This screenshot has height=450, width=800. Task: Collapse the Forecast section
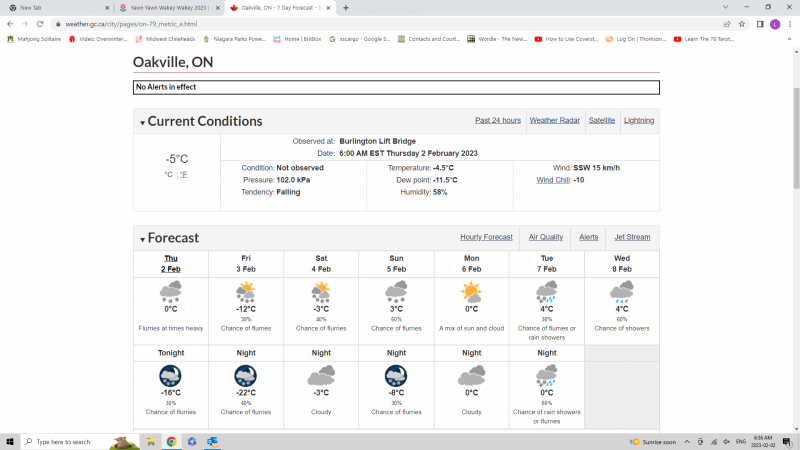click(x=142, y=240)
